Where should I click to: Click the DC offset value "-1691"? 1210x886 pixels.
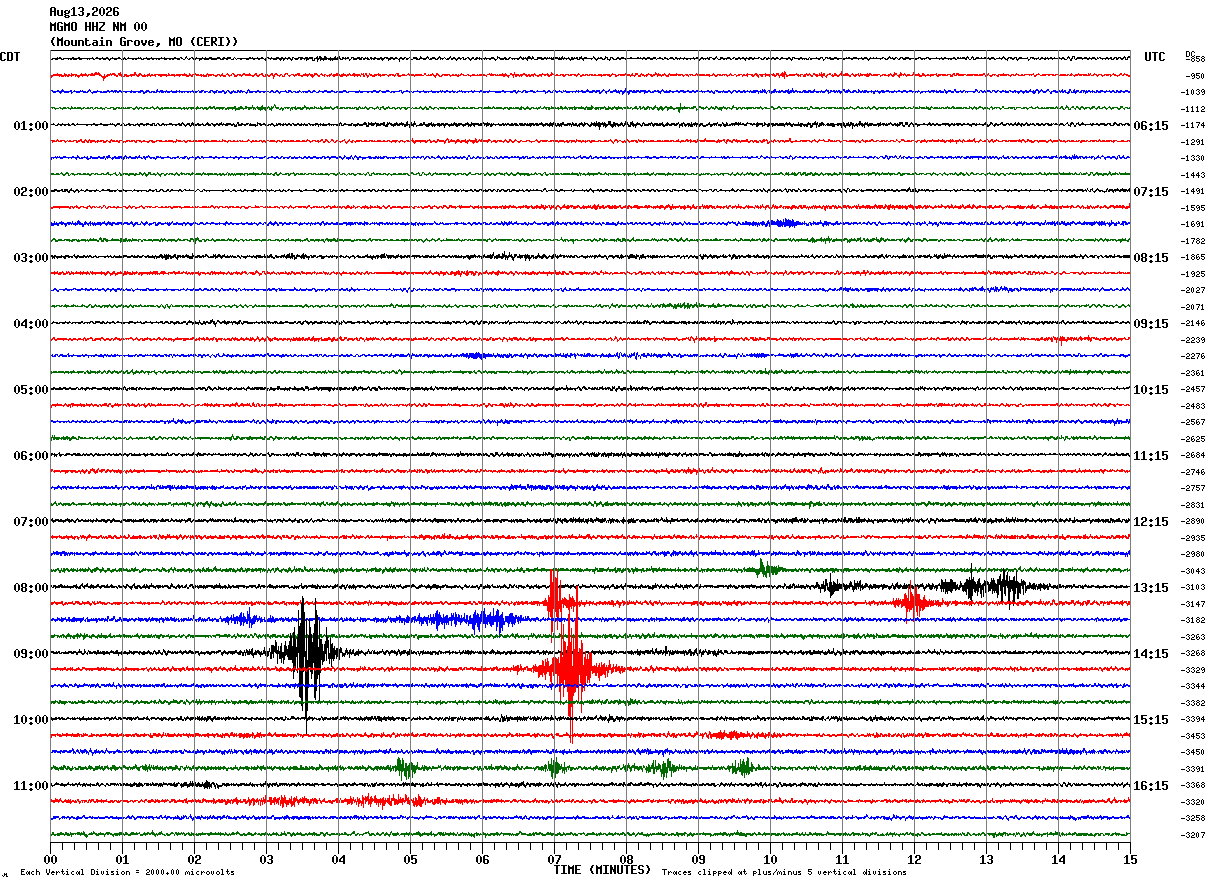[x=1193, y=225]
